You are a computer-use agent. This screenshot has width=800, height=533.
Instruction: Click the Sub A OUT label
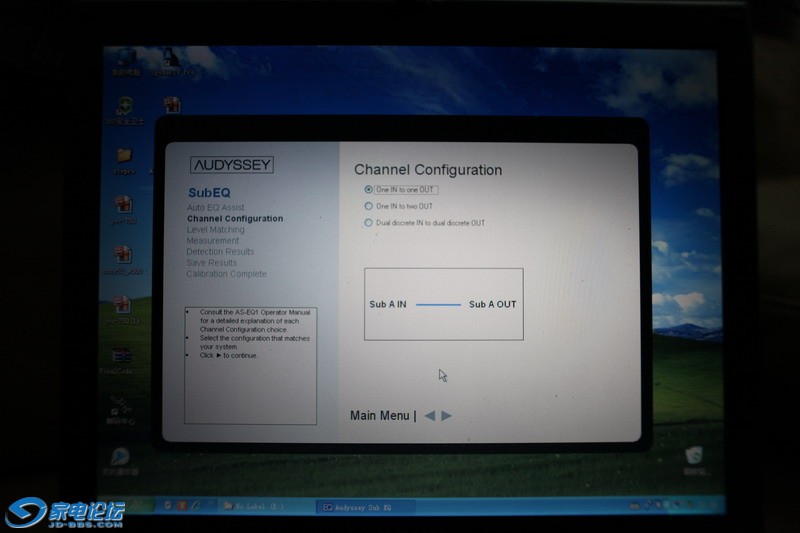(x=492, y=304)
